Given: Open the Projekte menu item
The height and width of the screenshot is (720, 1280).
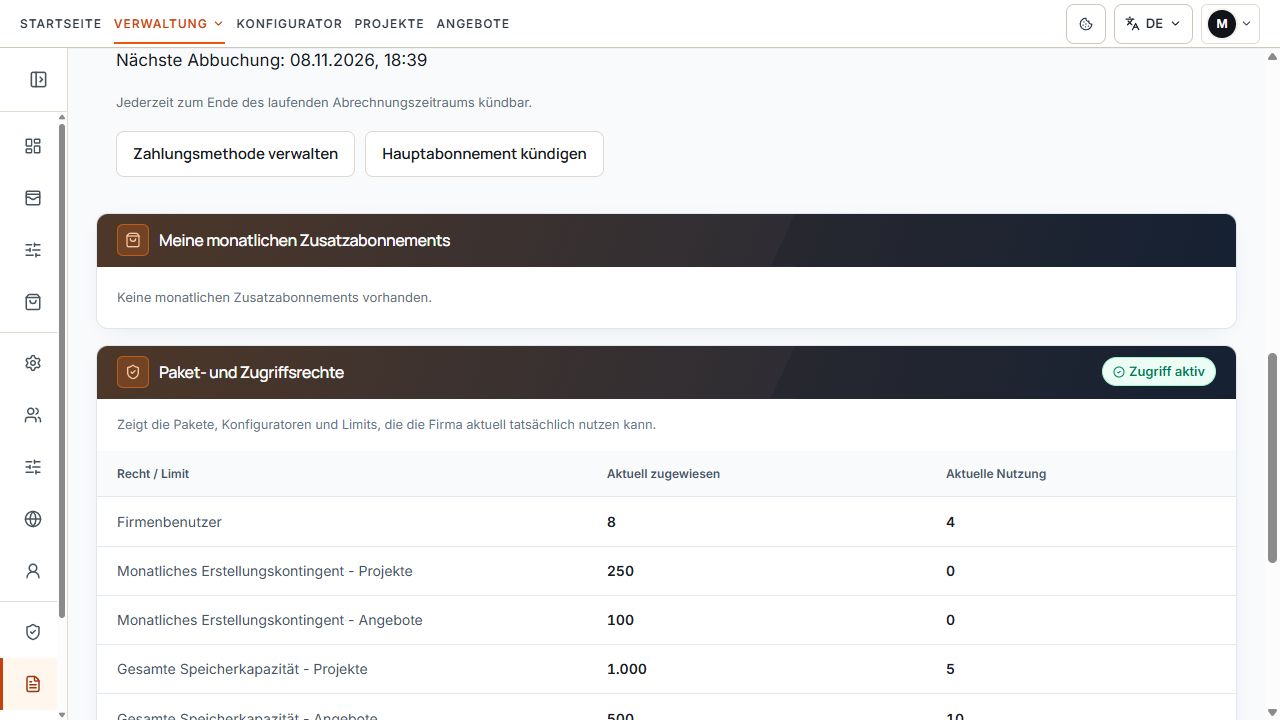Looking at the screenshot, I should point(389,24).
